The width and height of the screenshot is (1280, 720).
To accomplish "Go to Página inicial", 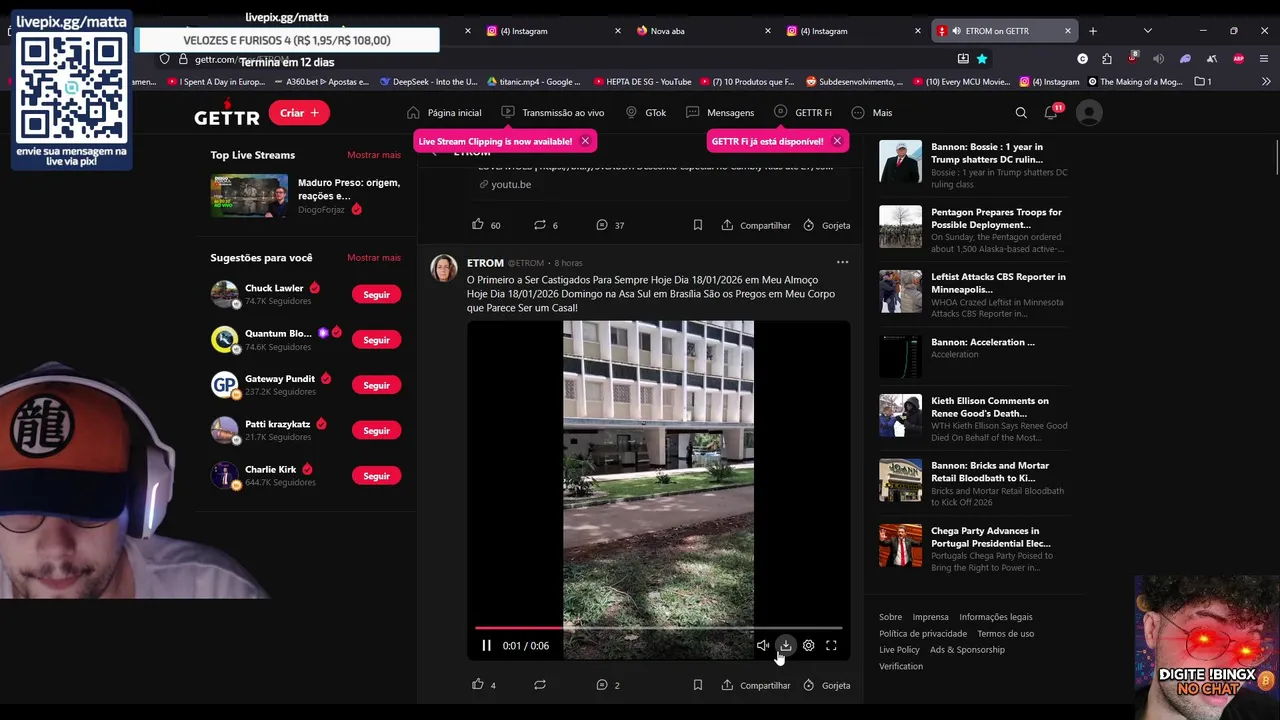I will tap(444, 113).
